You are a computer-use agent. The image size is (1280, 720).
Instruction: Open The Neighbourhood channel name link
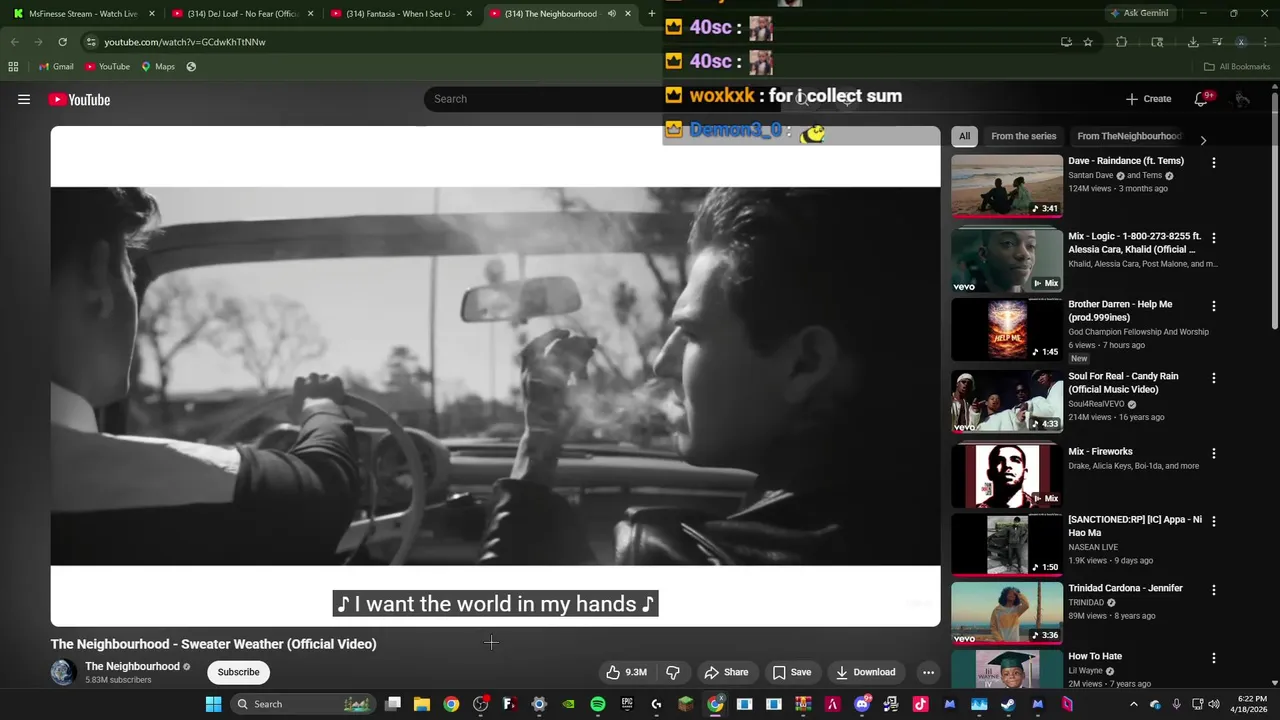coord(132,666)
